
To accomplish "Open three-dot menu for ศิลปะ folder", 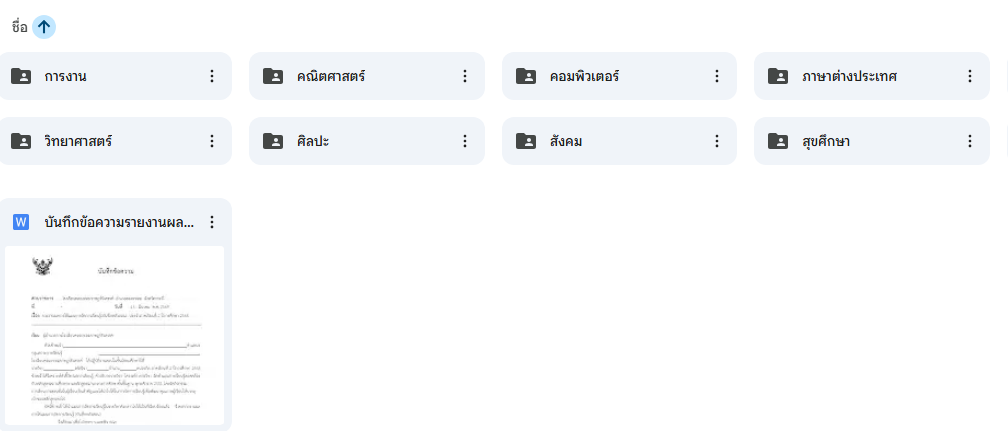I will click(x=464, y=141).
